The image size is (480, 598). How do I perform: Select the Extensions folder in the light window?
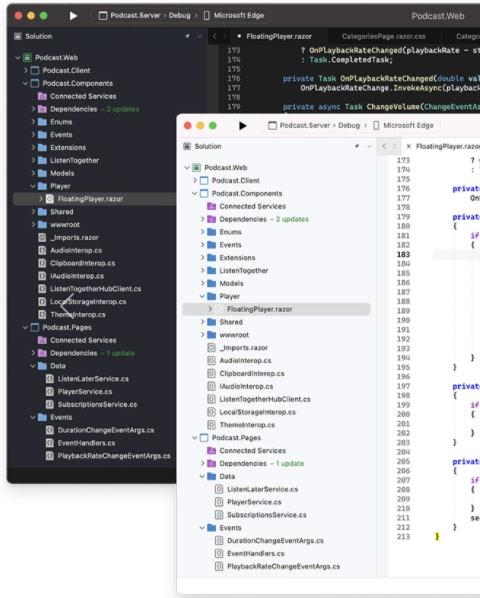coord(237,258)
